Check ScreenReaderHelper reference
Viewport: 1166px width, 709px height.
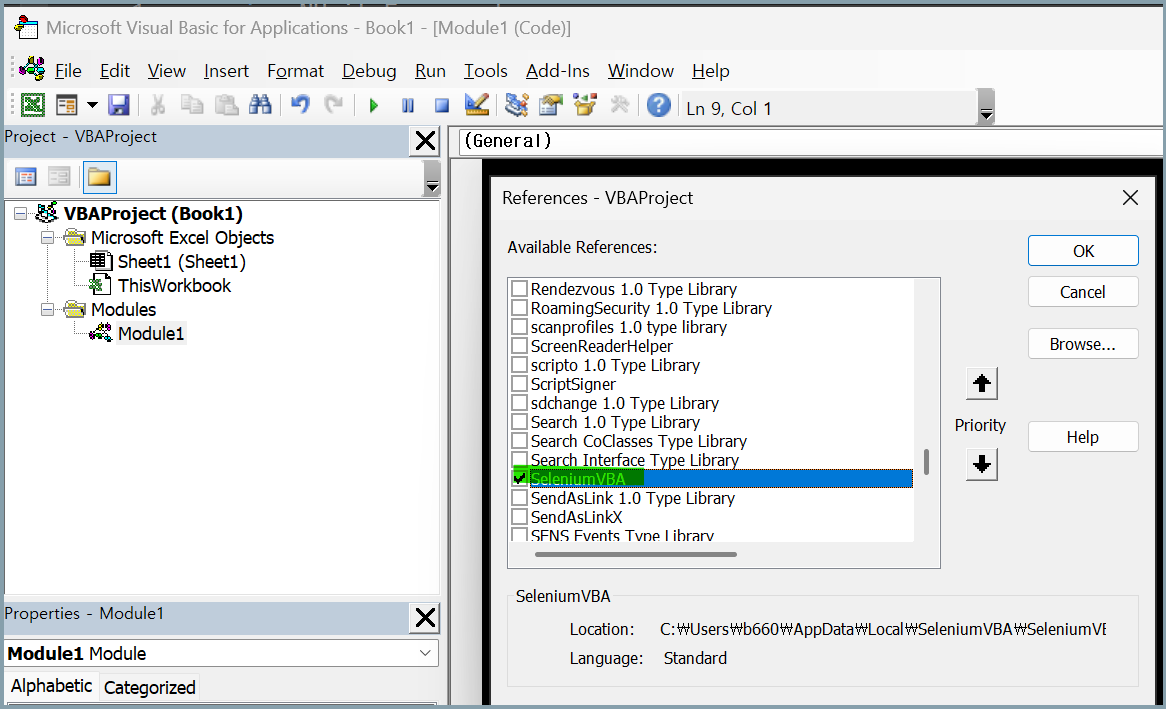tap(520, 346)
